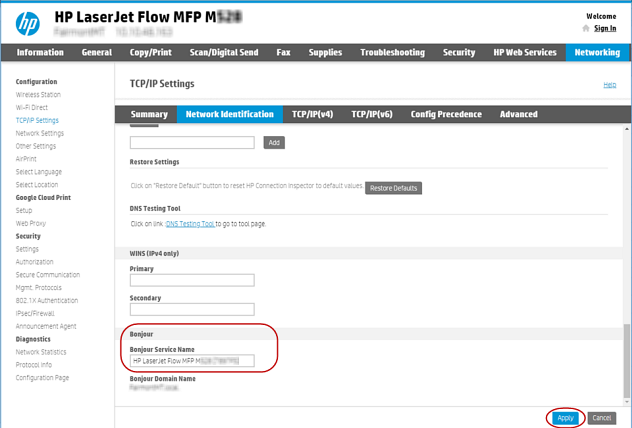Click the home icon beside Sign In

[586, 28]
